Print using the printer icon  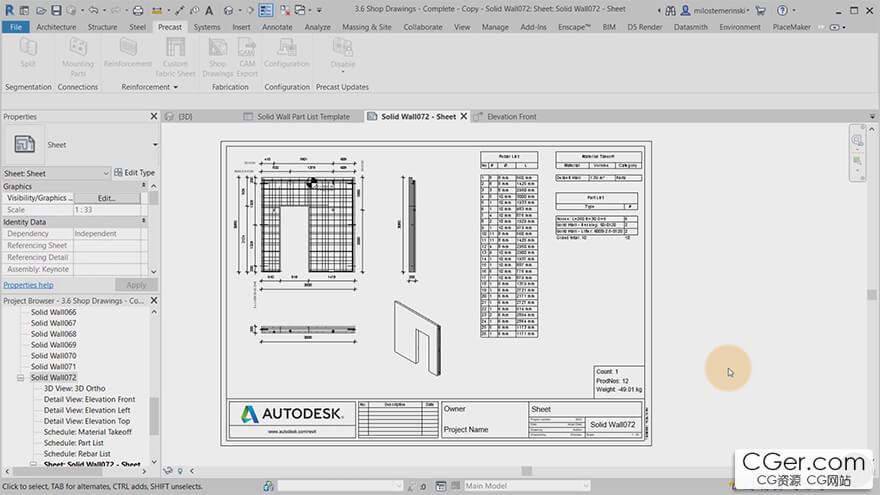(x=138, y=10)
